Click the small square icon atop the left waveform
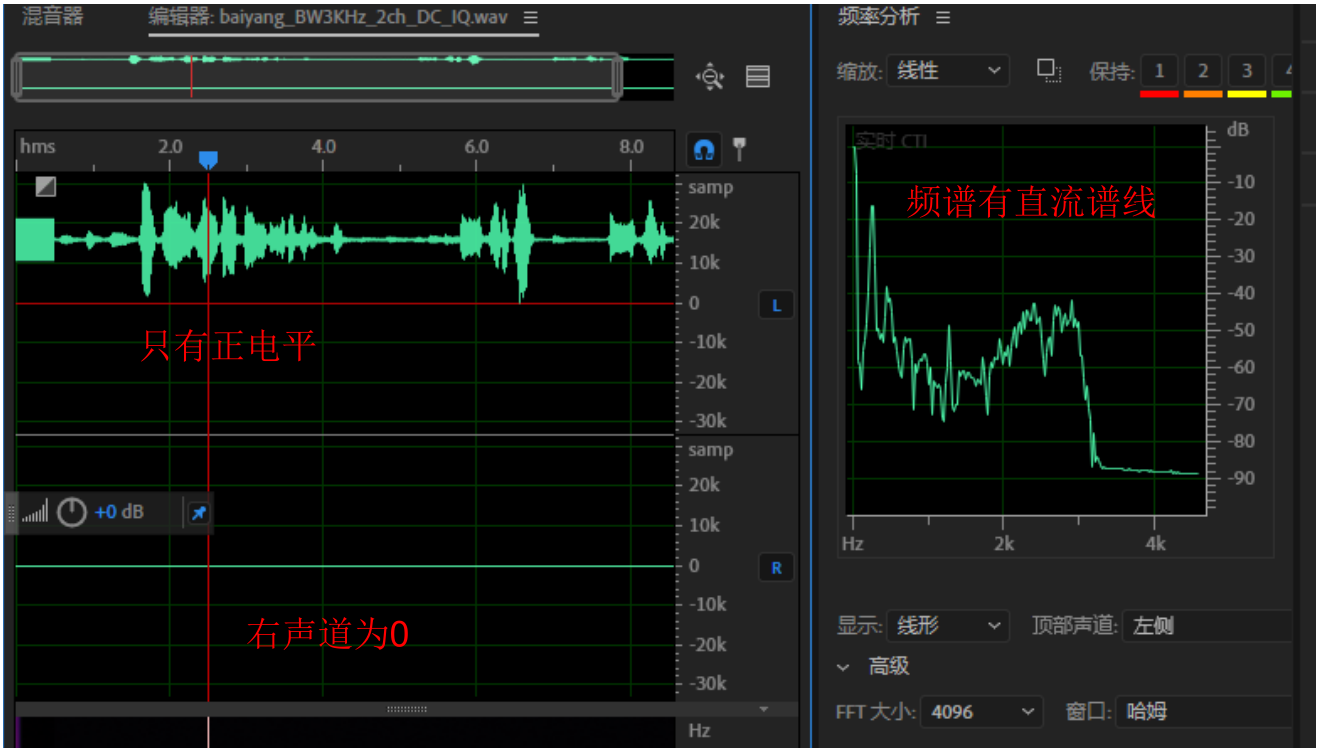This screenshot has height=748, width=1318. pos(45,186)
